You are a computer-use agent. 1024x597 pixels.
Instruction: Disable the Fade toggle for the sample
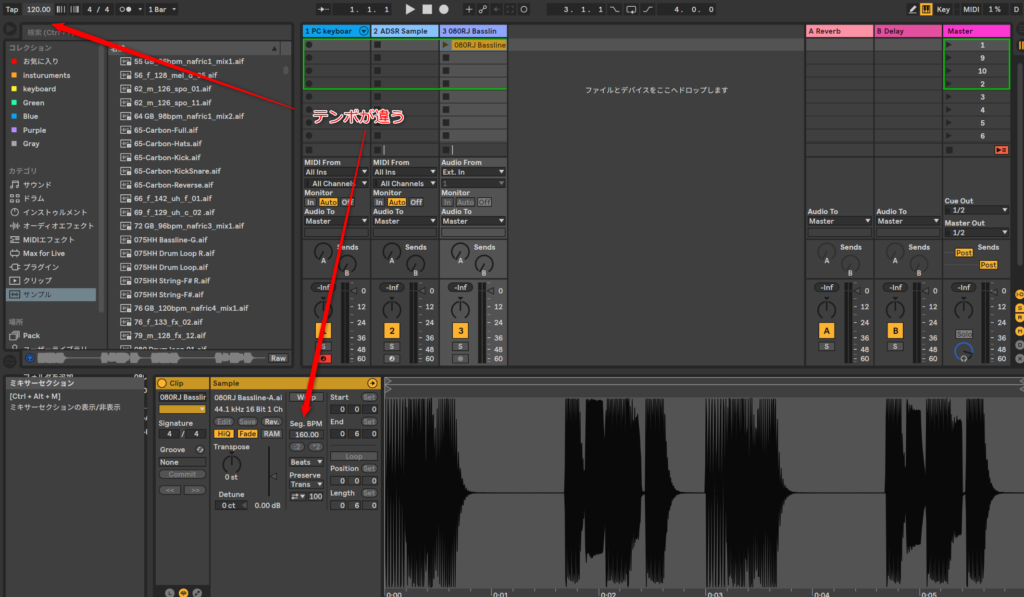click(x=247, y=433)
